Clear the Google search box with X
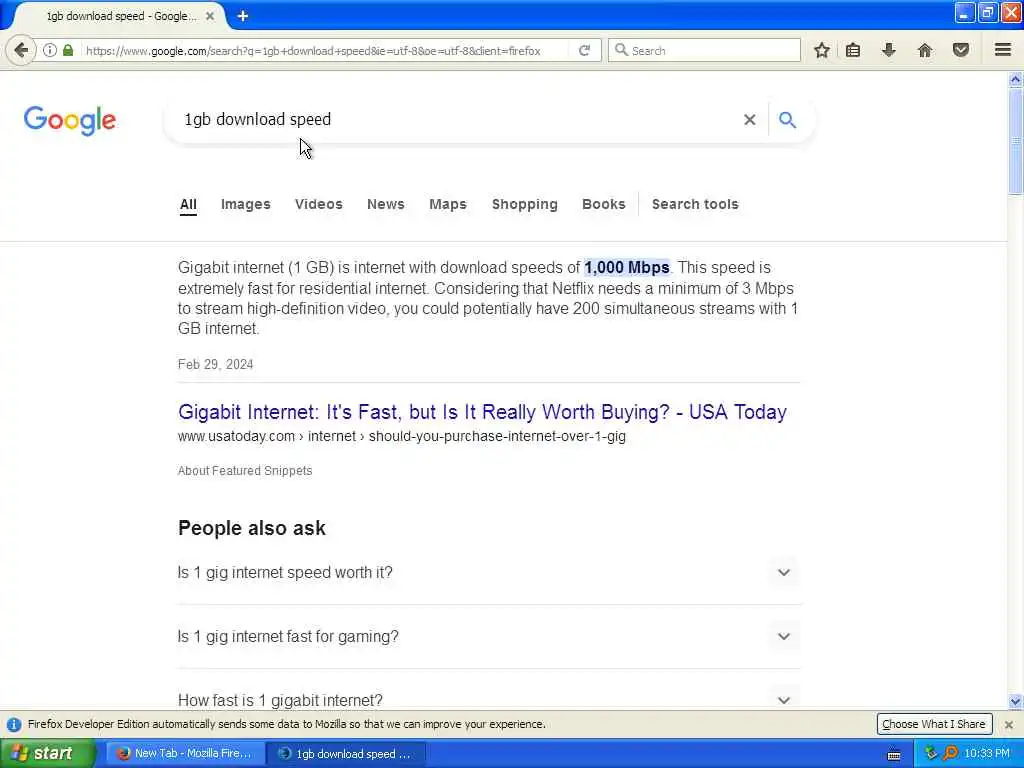Screen dimensions: 1024x768 point(750,120)
